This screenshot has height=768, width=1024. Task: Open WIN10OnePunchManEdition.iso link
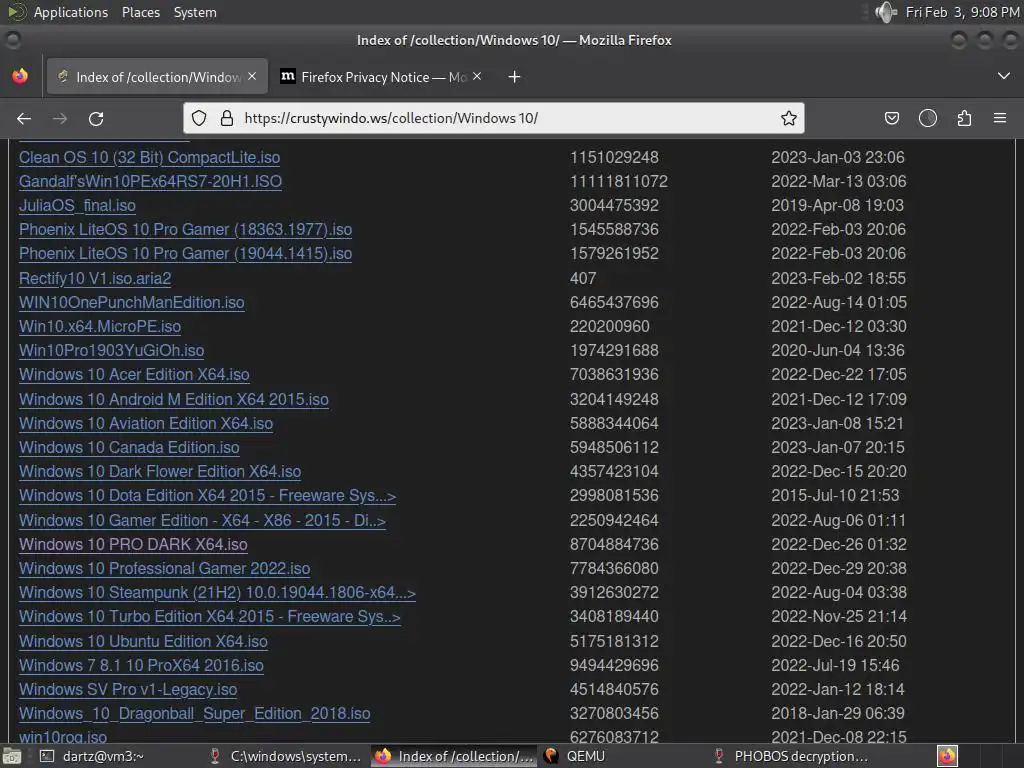[x=131, y=302]
